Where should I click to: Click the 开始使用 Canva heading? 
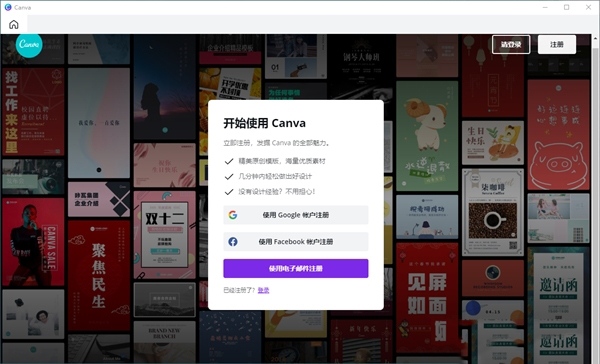[x=264, y=123]
